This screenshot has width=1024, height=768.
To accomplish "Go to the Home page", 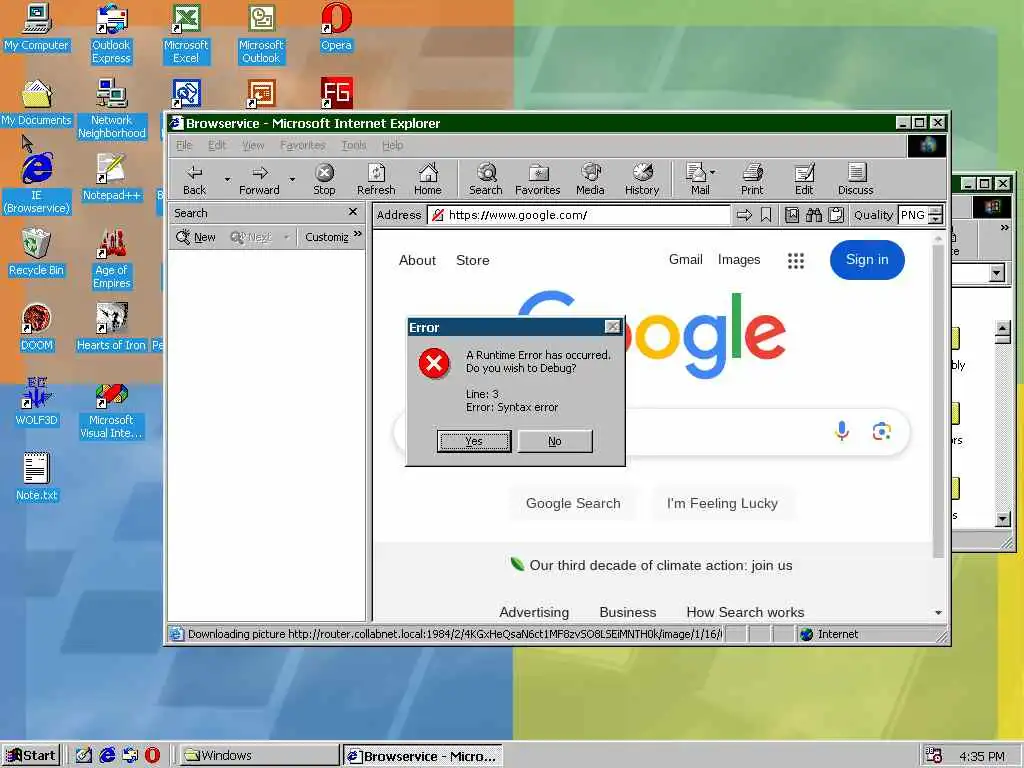I will point(428,180).
